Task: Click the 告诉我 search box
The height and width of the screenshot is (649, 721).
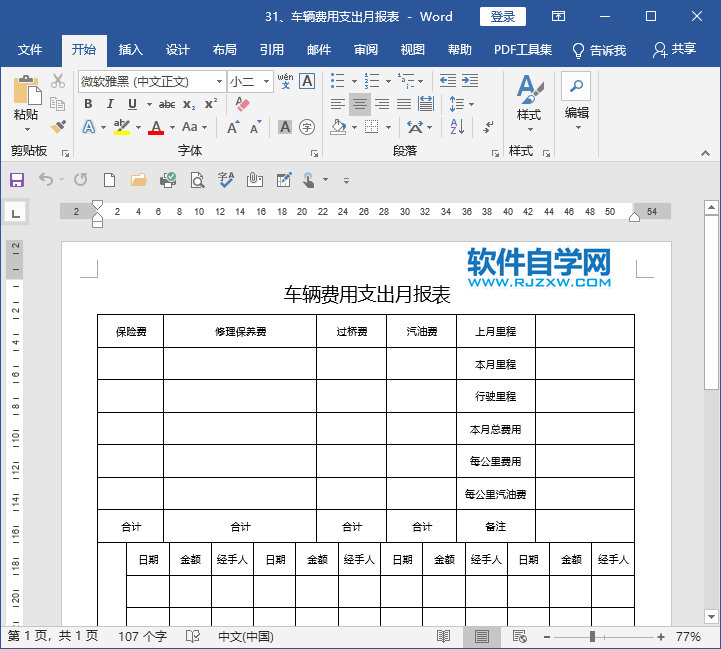Action: coord(599,50)
